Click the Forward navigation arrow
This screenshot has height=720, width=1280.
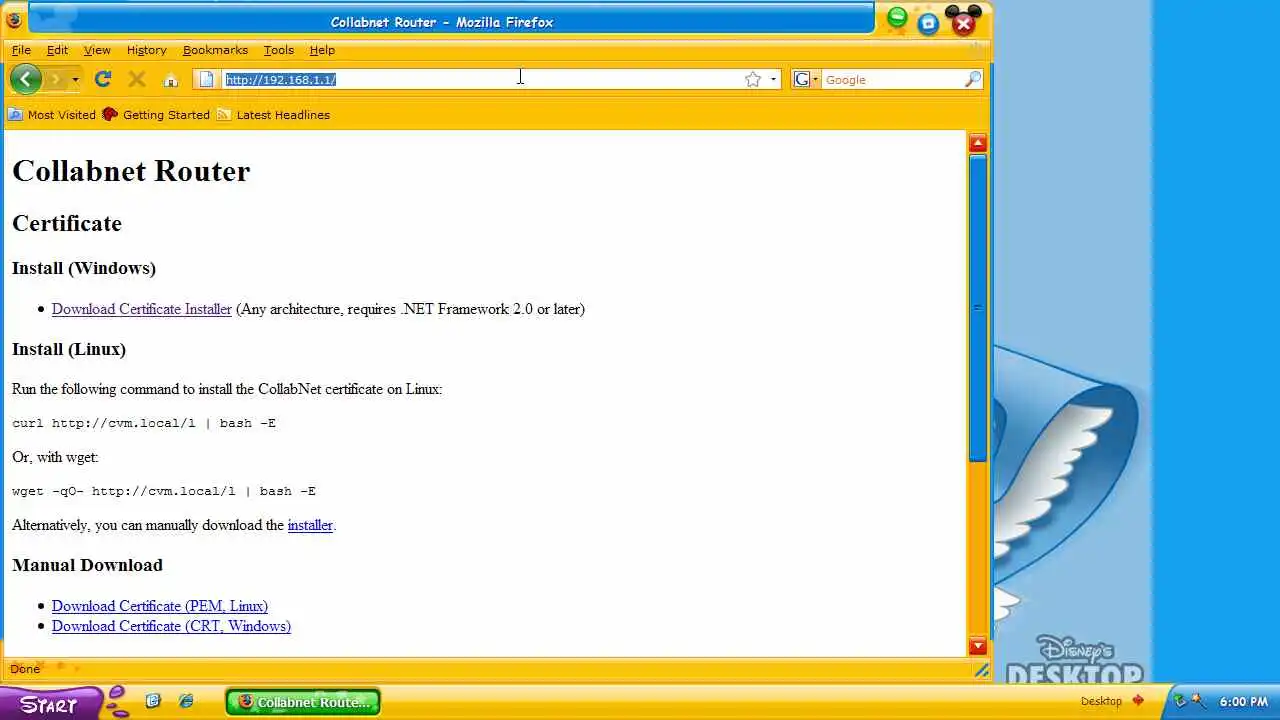[57, 79]
